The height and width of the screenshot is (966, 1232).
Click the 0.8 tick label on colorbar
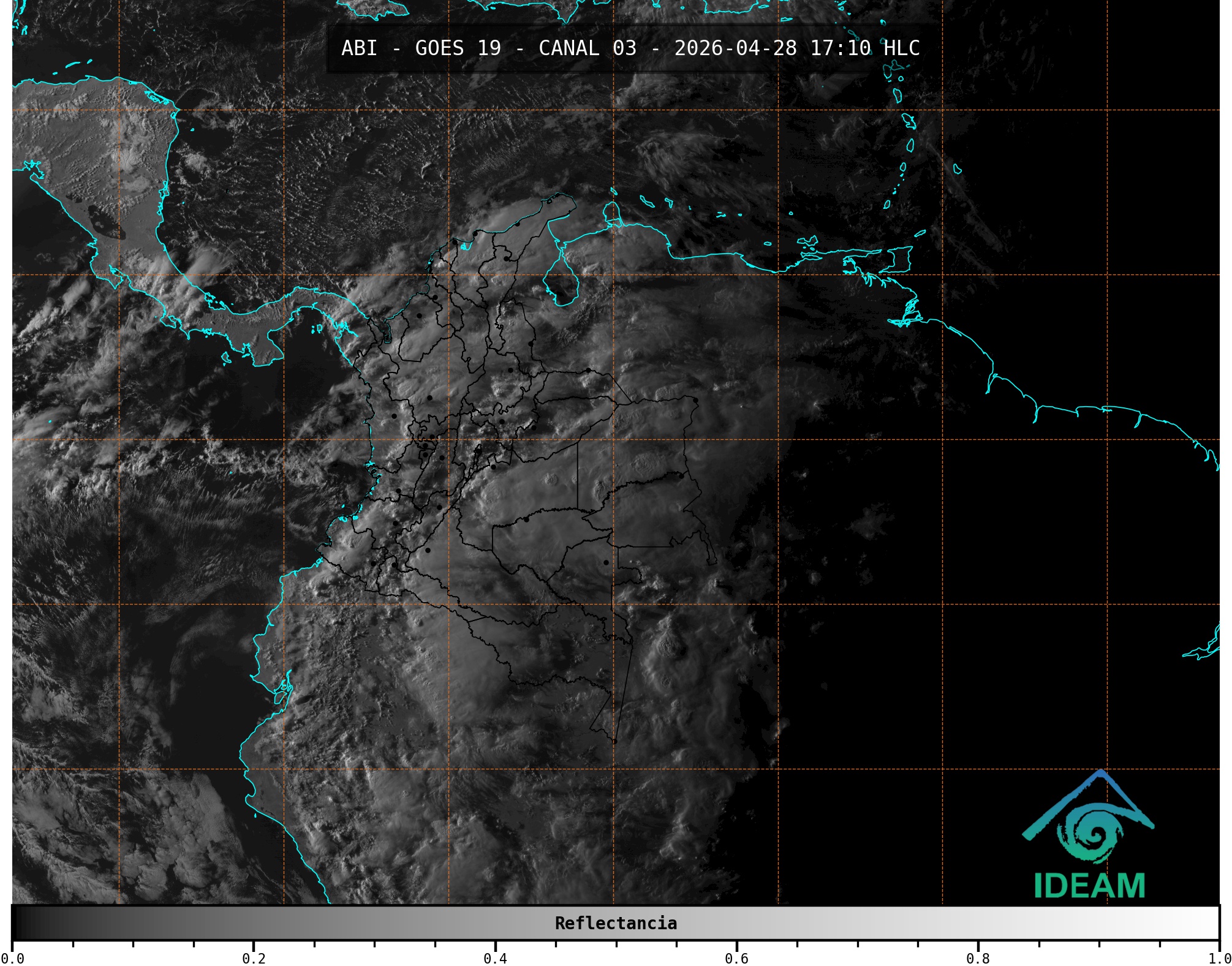(978, 958)
